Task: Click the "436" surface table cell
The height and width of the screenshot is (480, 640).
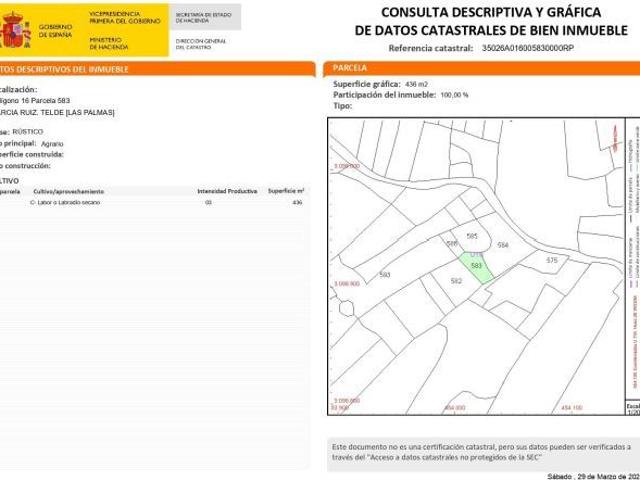Action: (x=297, y=202)
